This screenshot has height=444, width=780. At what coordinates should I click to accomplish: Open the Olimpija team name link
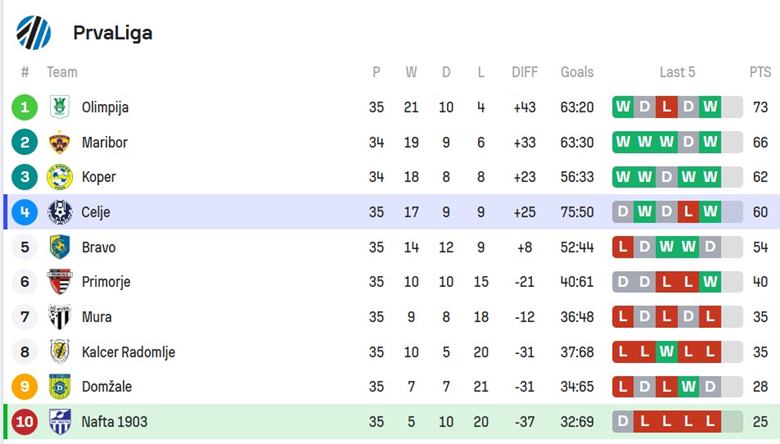coord(105,107)
